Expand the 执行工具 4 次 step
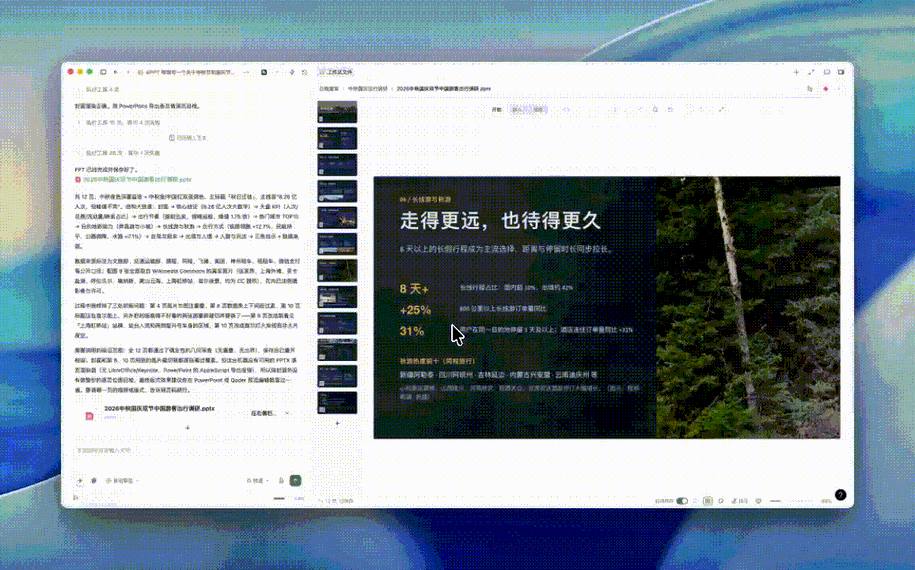 99,89
